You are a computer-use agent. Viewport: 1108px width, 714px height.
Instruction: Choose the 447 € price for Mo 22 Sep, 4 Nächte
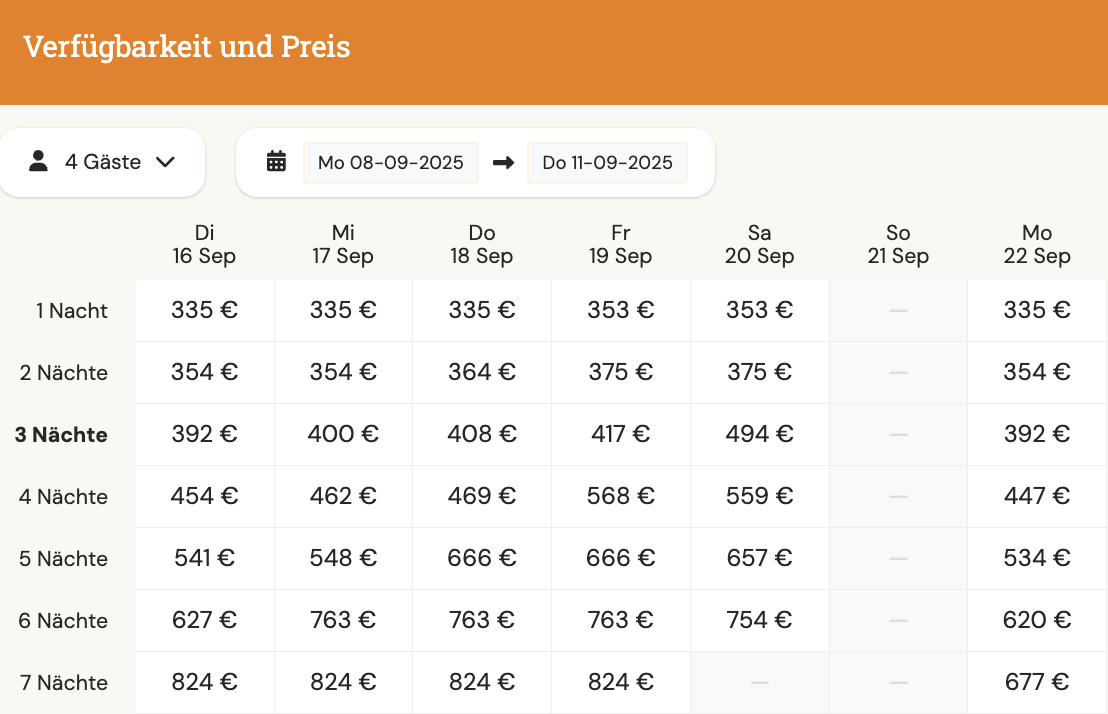click(x=1037, y=496)
